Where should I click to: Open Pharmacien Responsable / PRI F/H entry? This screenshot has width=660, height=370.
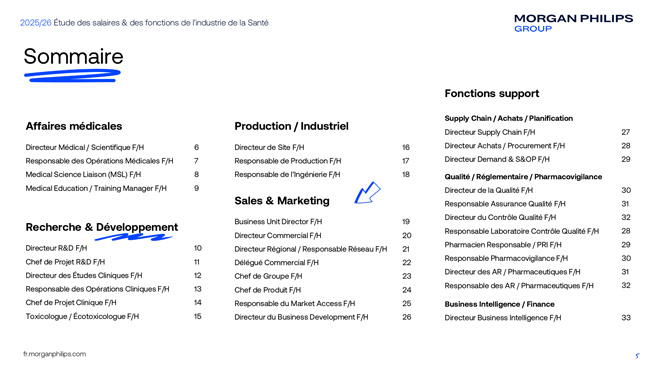(503, 245)
